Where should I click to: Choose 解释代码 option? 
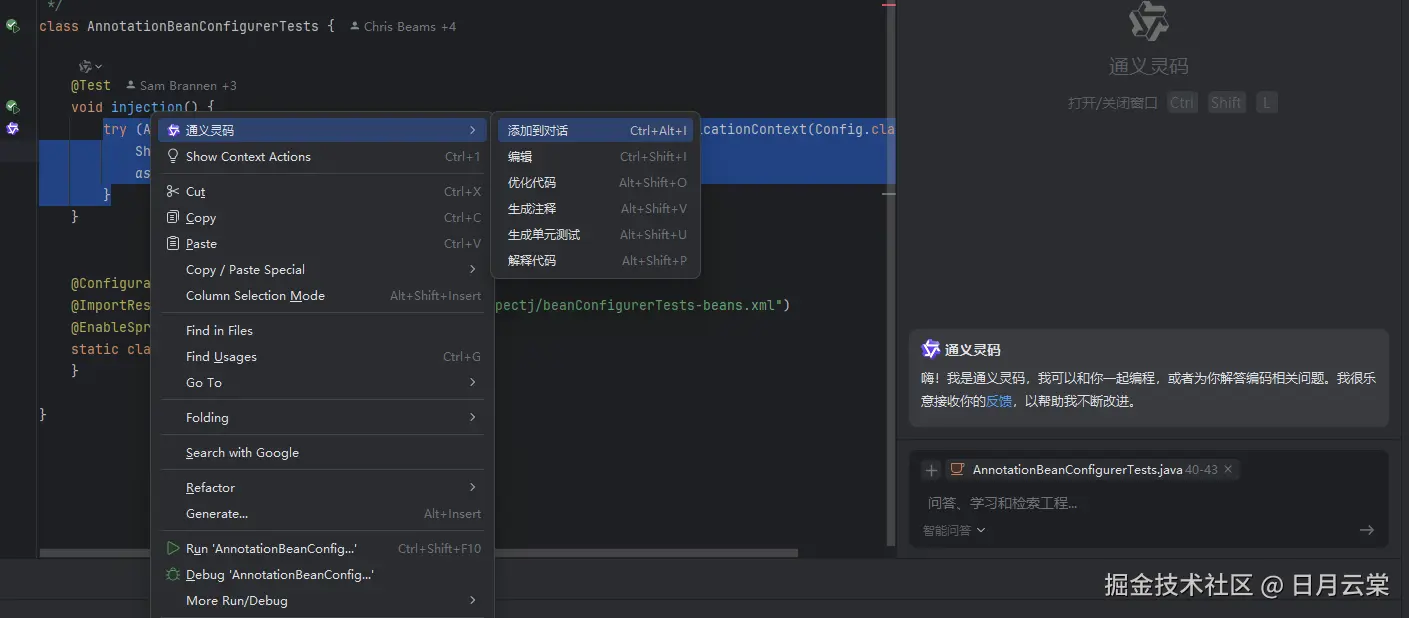596,260
